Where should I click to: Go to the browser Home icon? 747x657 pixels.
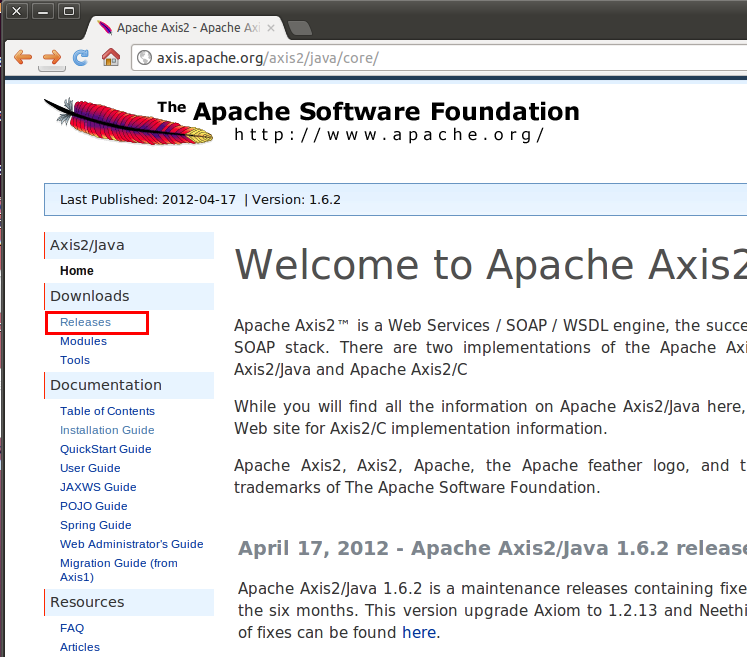click(x=111, y=57)
